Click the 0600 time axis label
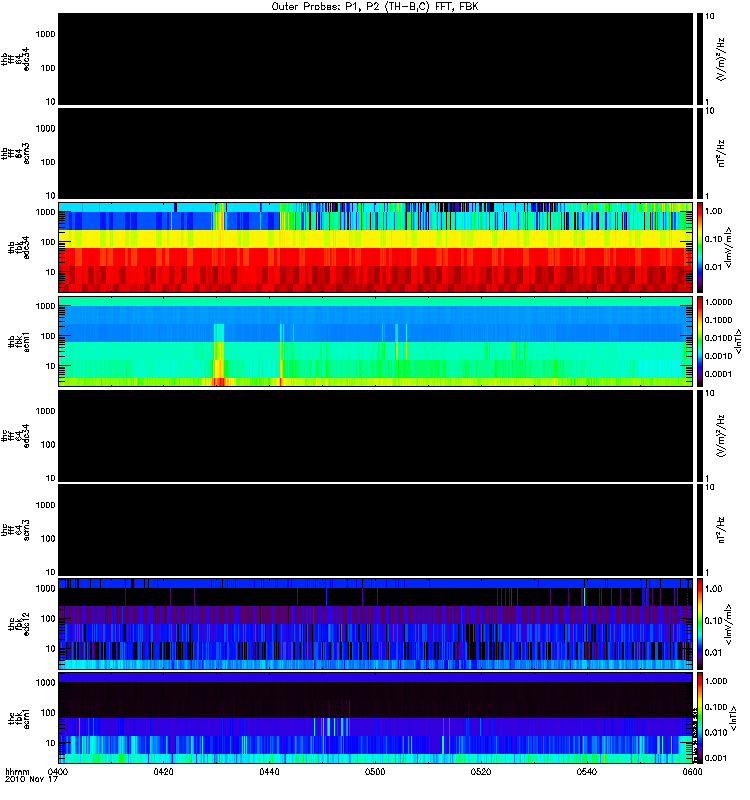Image resolution: width=750 pixels, height=800 pixels. point(692,771)
